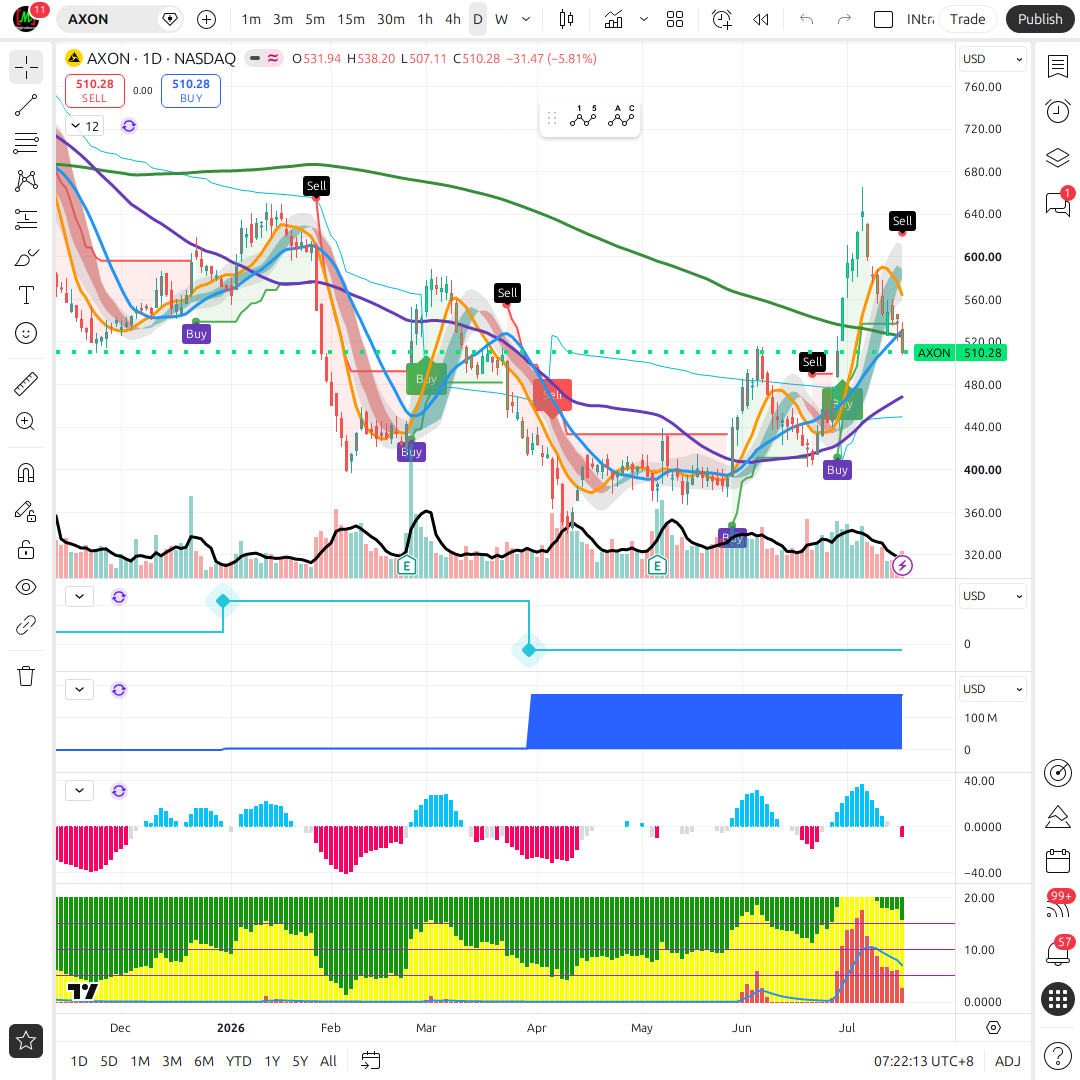Viewport: 1080px width, 1080px height.
Task: Open go to date calendar icon
Action: coord(371,1061)
